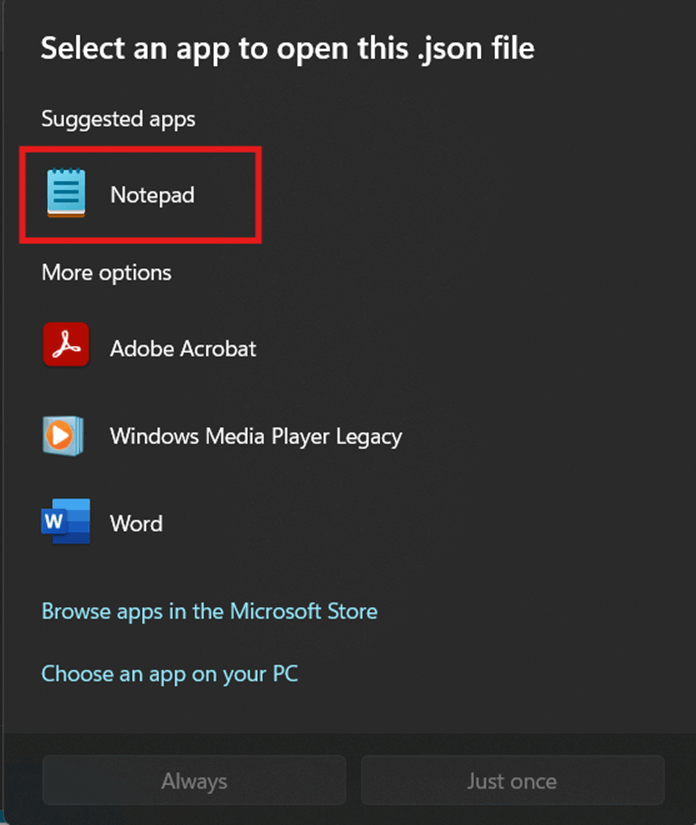Open Browse apps in the Microsoft Store

(x=209, y=611)
